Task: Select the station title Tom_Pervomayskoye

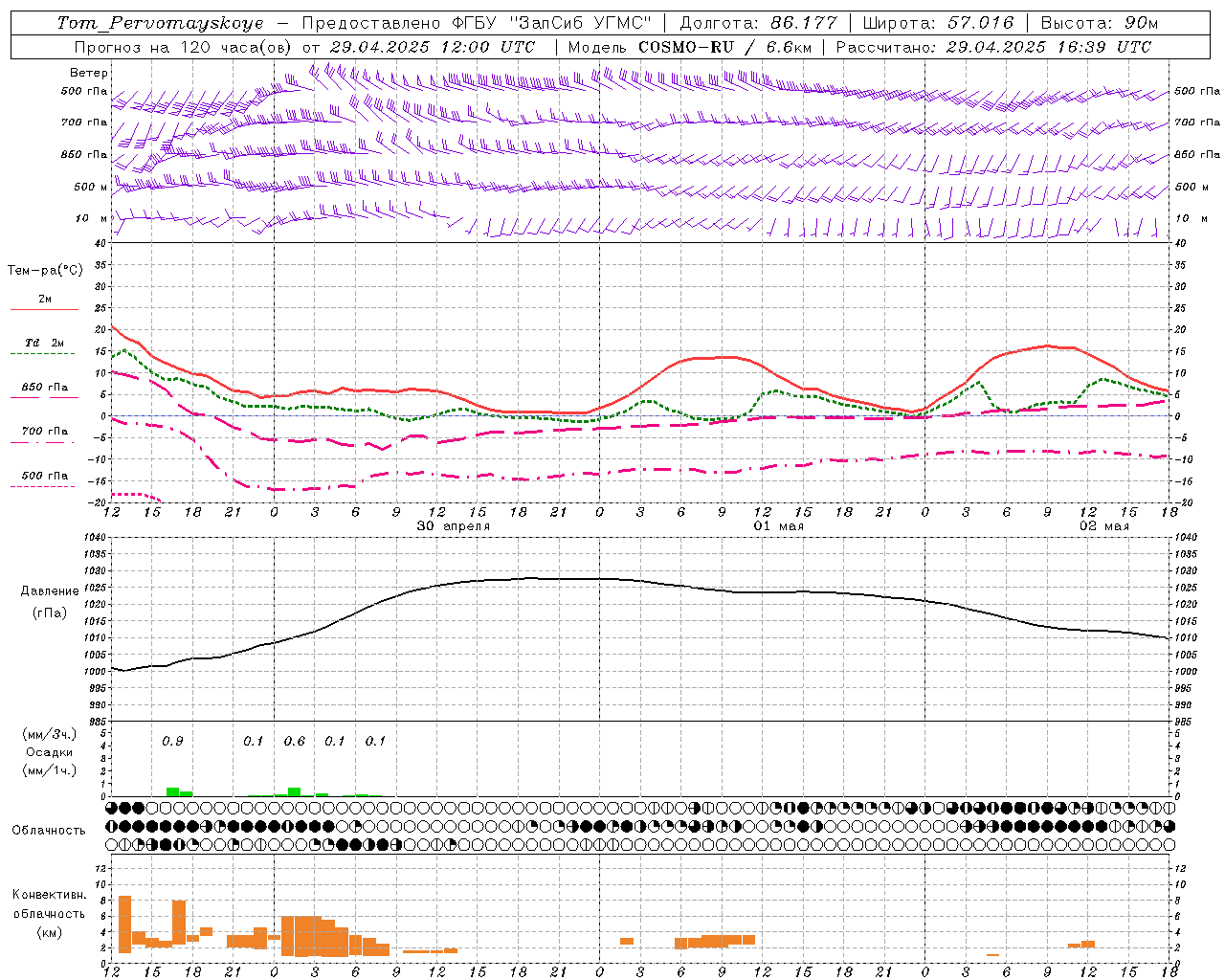Action: (x=160, y=23)
